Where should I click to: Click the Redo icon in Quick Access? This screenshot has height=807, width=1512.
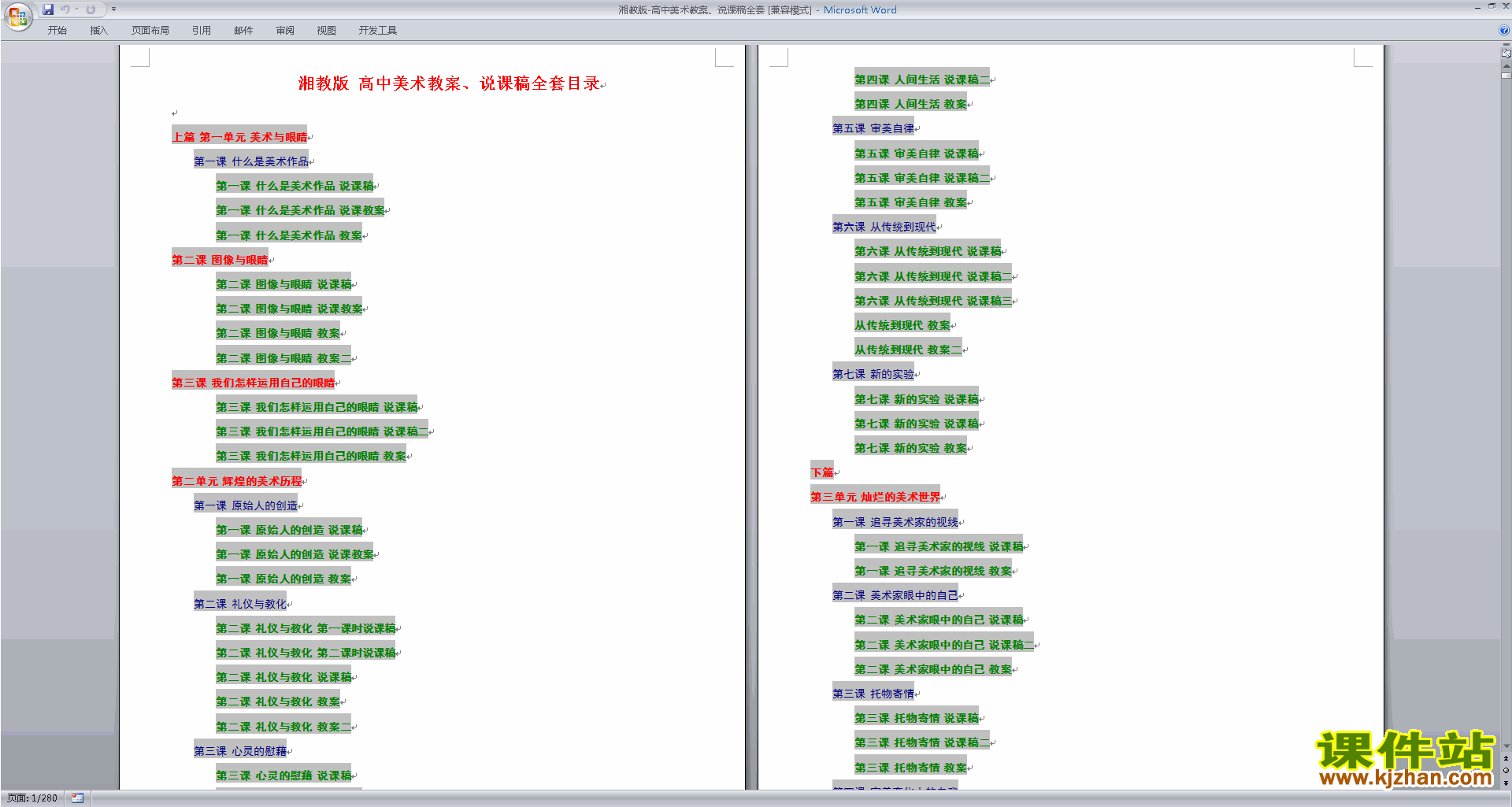91,9
